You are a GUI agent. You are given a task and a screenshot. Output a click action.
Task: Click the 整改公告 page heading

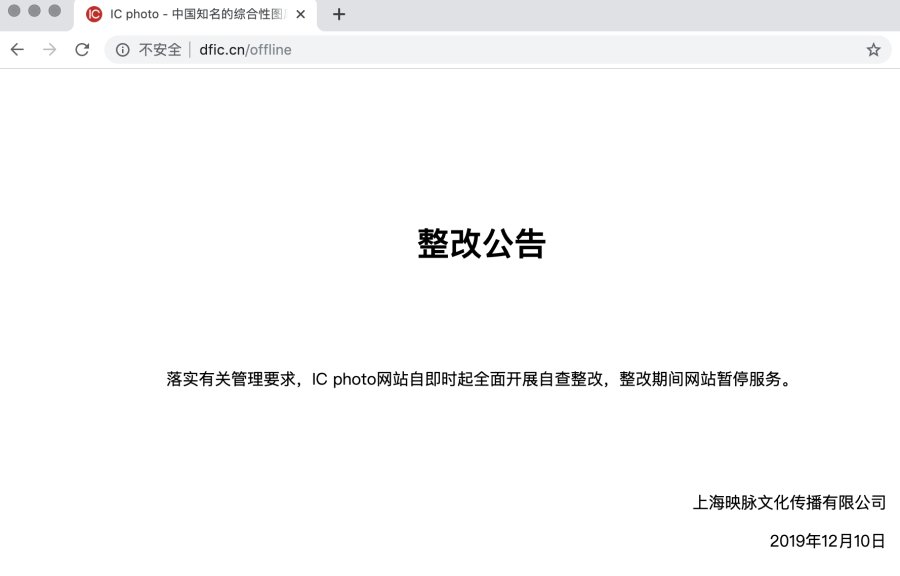tap(481, 244)
